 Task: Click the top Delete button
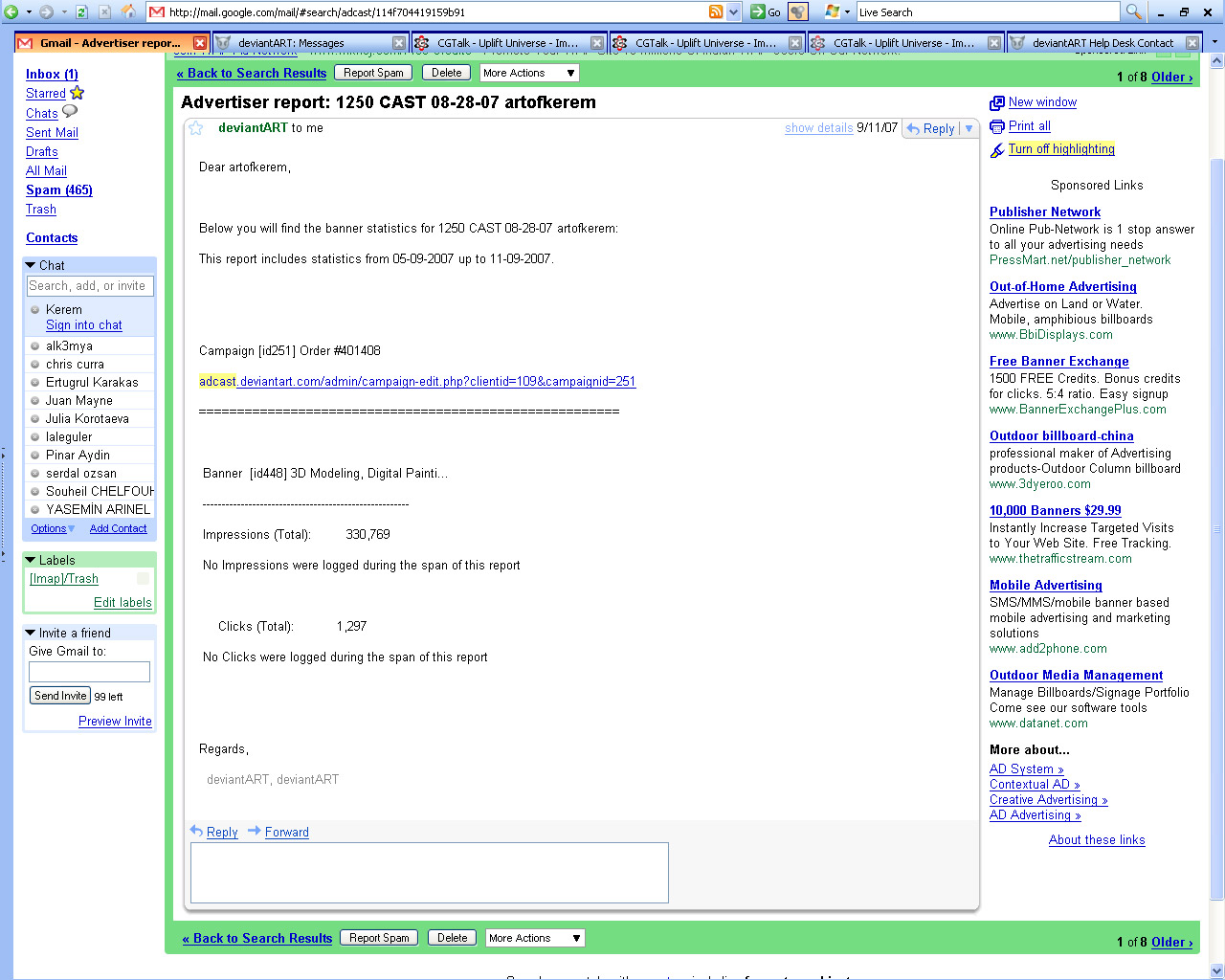tap(447, 73)
